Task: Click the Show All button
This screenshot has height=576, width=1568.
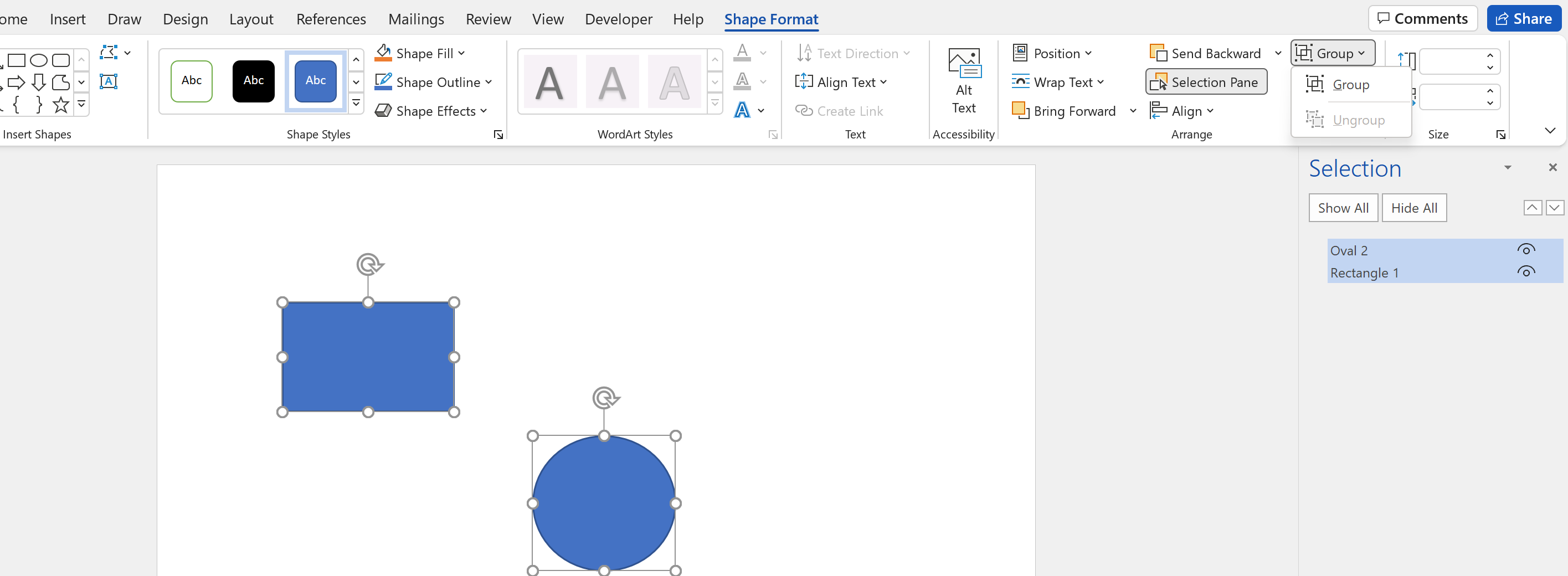Action: tap(1343, 208)
